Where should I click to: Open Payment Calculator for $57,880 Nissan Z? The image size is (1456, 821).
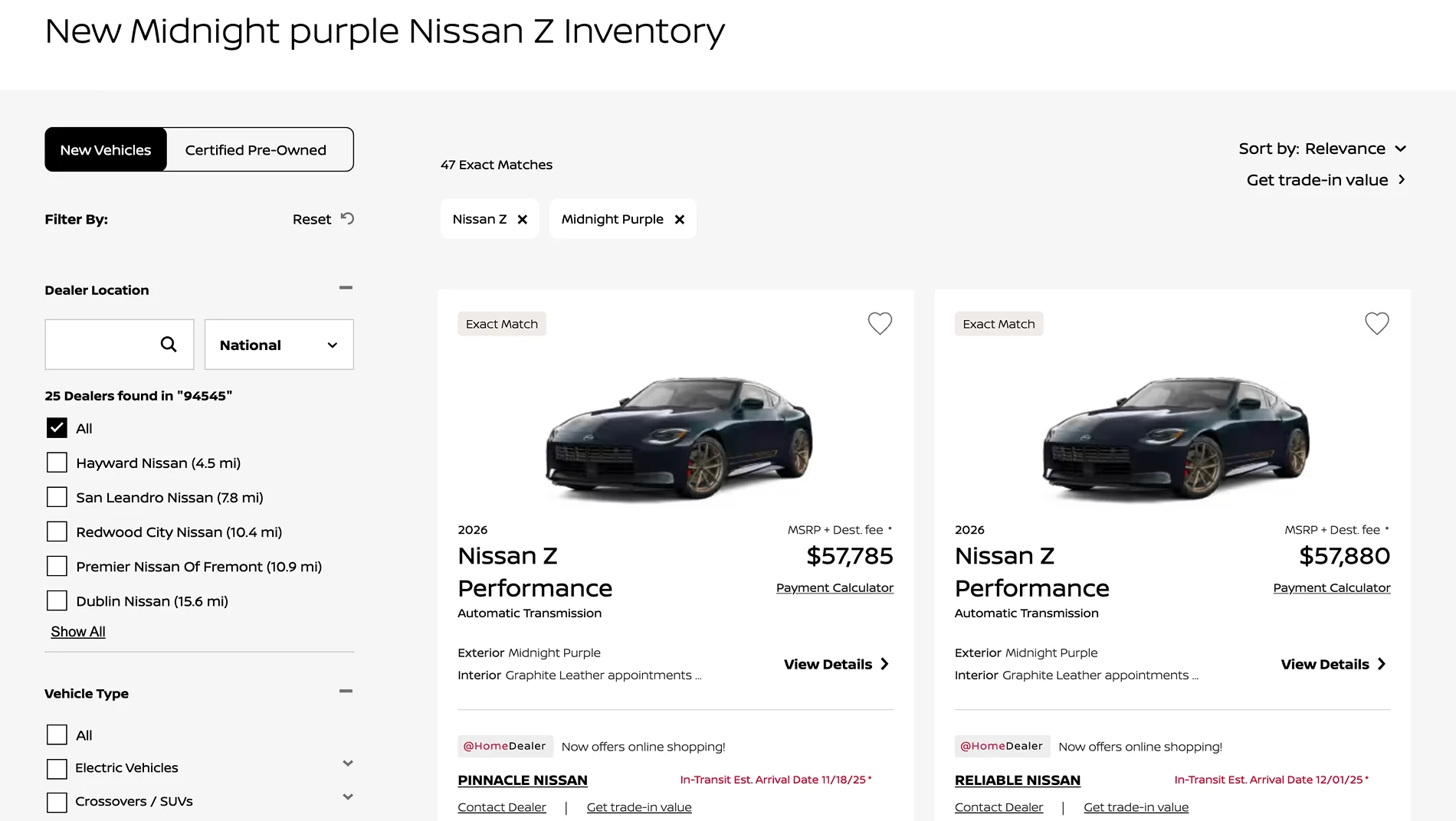(1332, 588)
